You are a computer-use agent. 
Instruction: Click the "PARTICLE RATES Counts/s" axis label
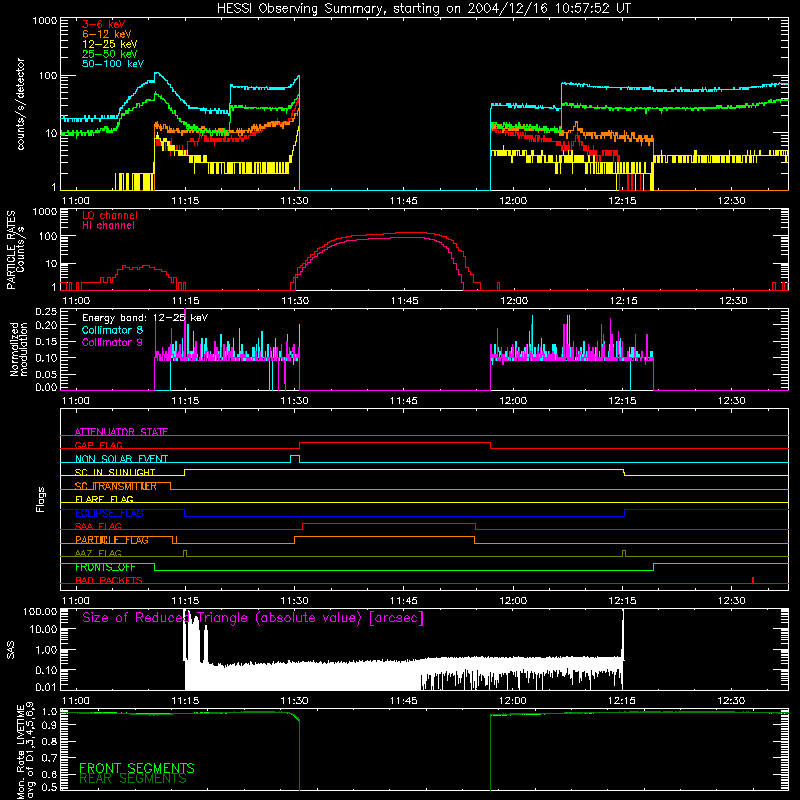pos(15,249)
